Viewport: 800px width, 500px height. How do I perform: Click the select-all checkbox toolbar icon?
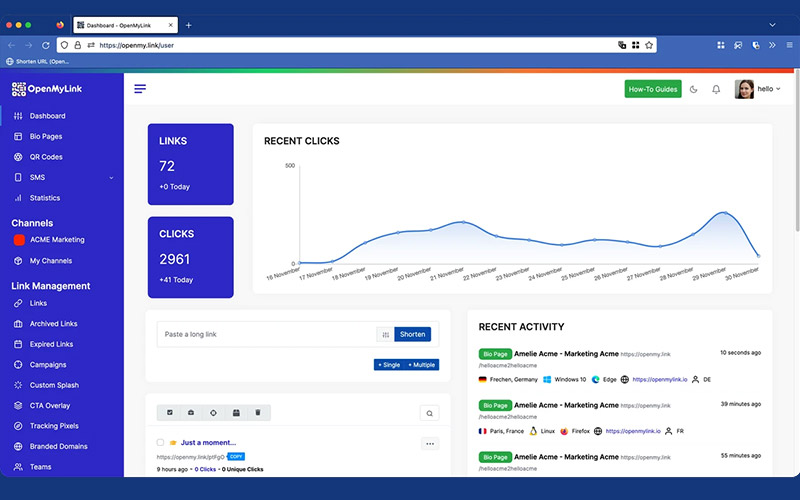pyautogui.click(x=170, y=412)
